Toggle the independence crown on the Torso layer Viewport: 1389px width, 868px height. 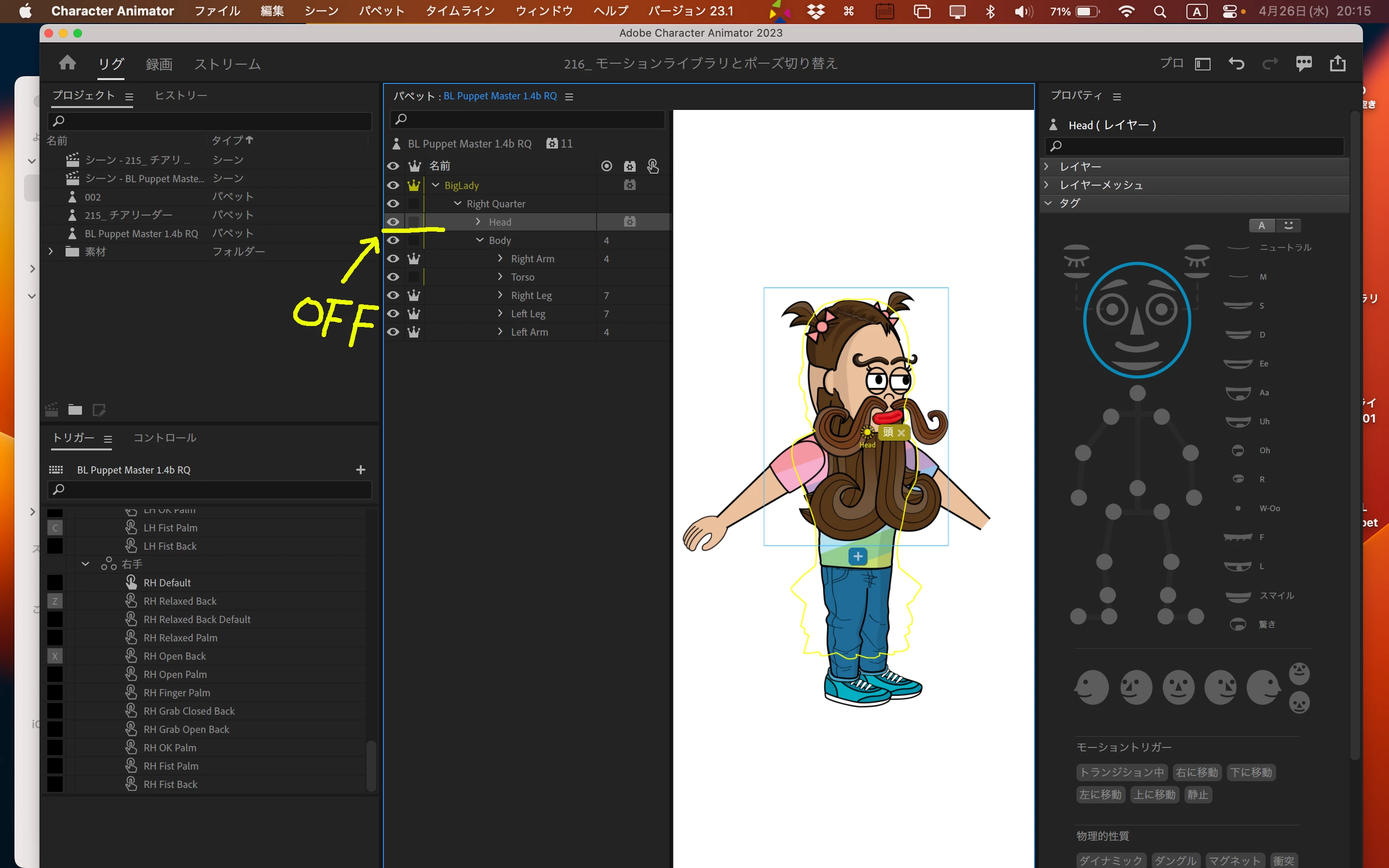coord(414,277)
